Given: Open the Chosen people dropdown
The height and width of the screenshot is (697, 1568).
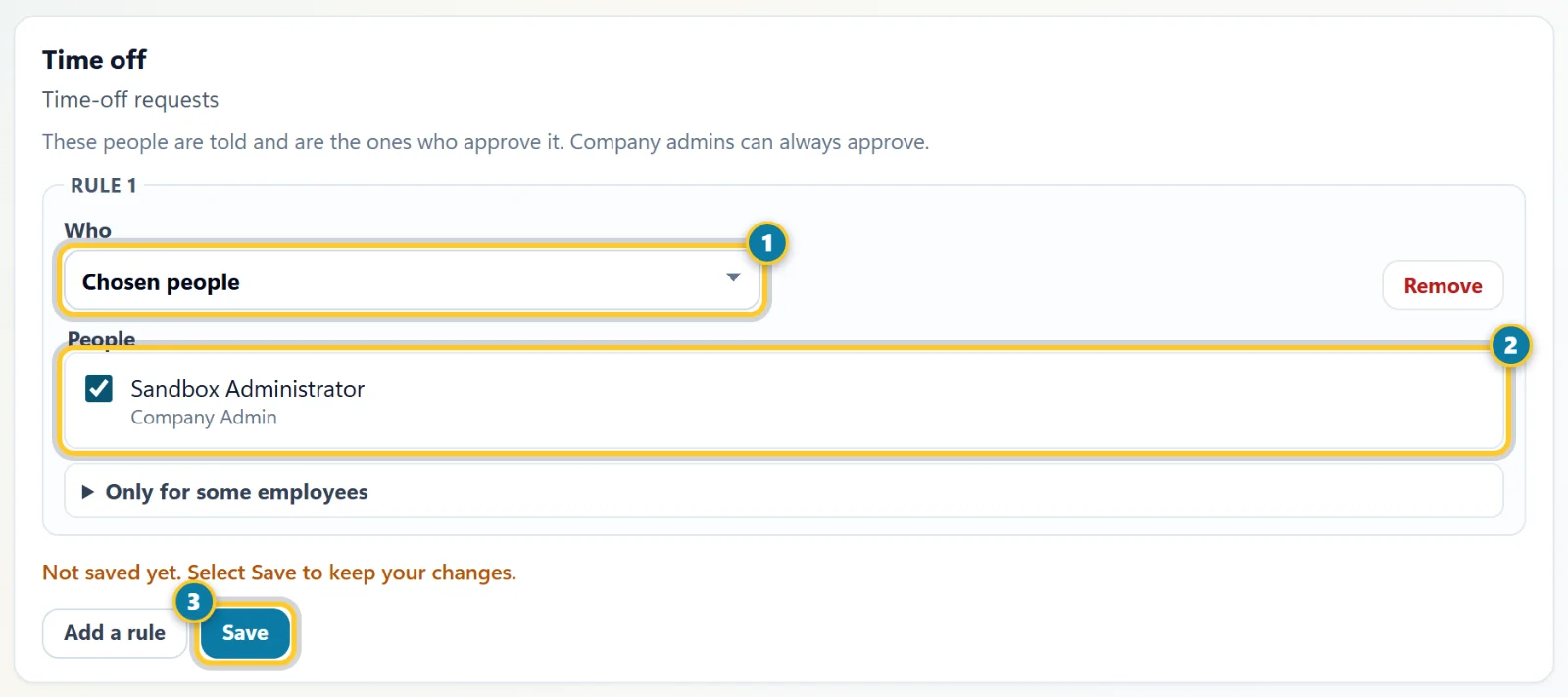Looking at the screenshot, I should pyautogui.click(x=412, y=281).
